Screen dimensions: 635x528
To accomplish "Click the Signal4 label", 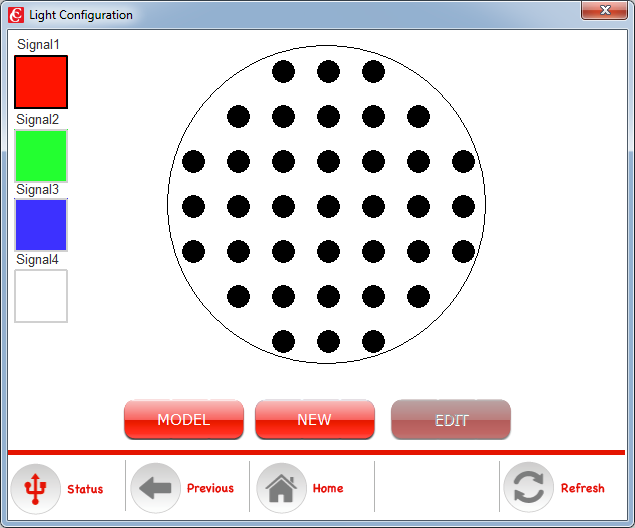I will pos(38,260).
